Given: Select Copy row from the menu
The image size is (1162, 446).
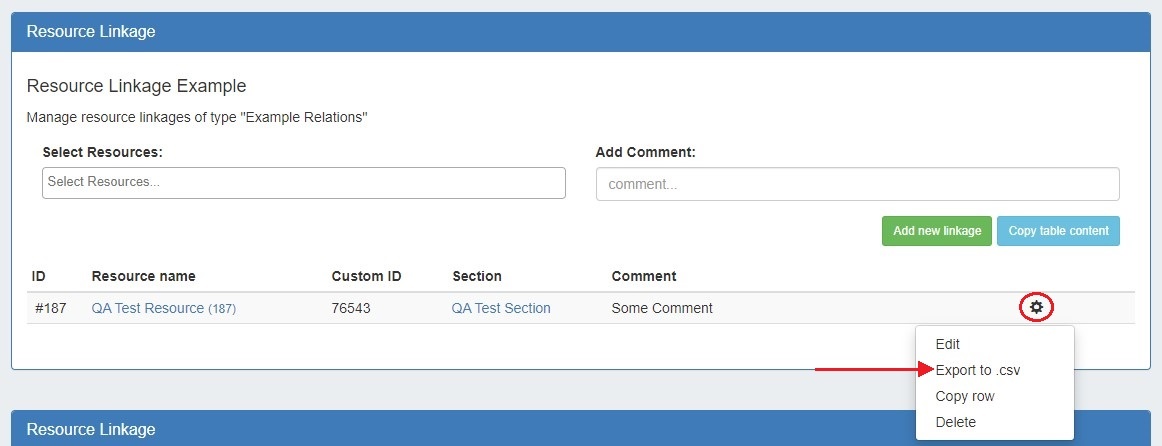Looking at the screenshot, I should coord(964,396).
